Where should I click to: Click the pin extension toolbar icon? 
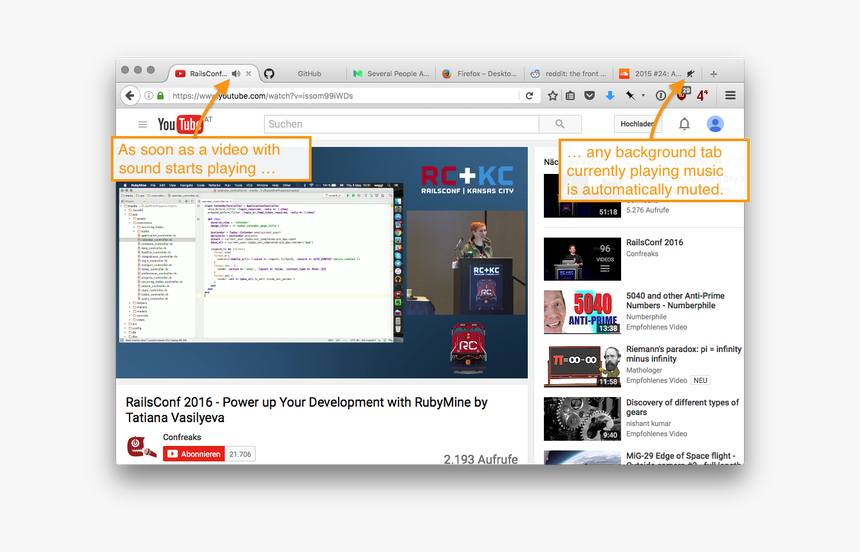(x=630, y=95)
